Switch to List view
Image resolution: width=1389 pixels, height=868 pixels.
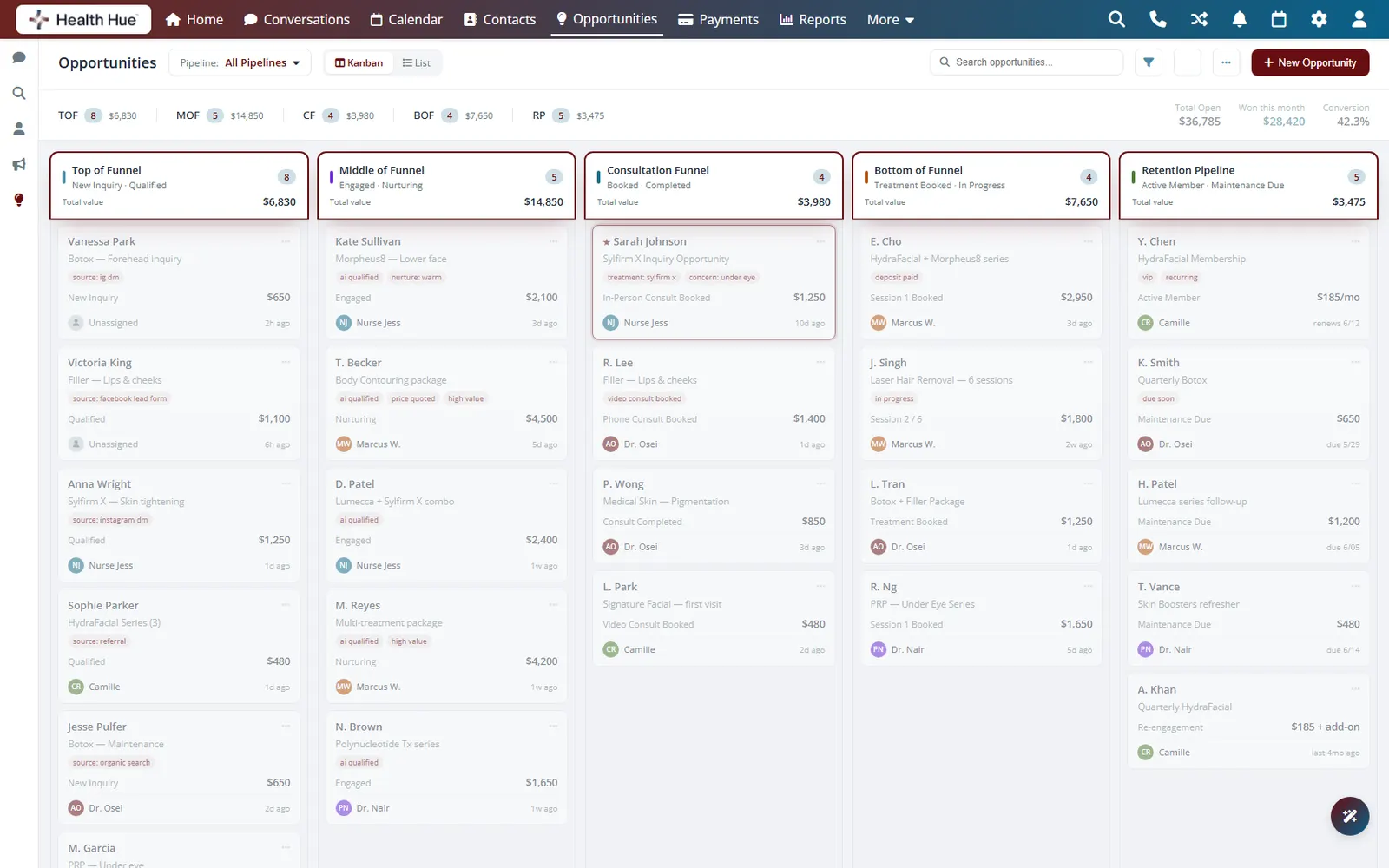tap(417, 62)
